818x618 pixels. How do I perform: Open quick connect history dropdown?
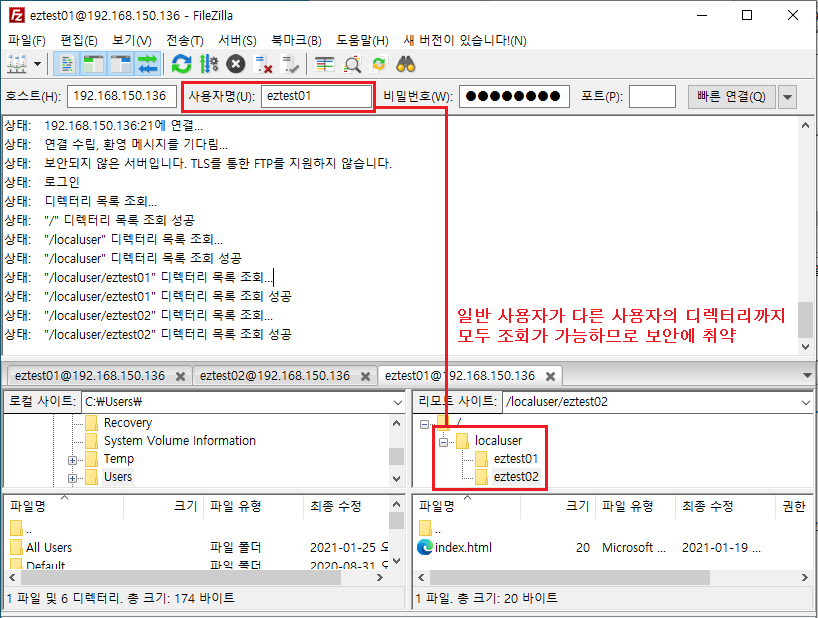pyautogui.click(x=787, y=96)
